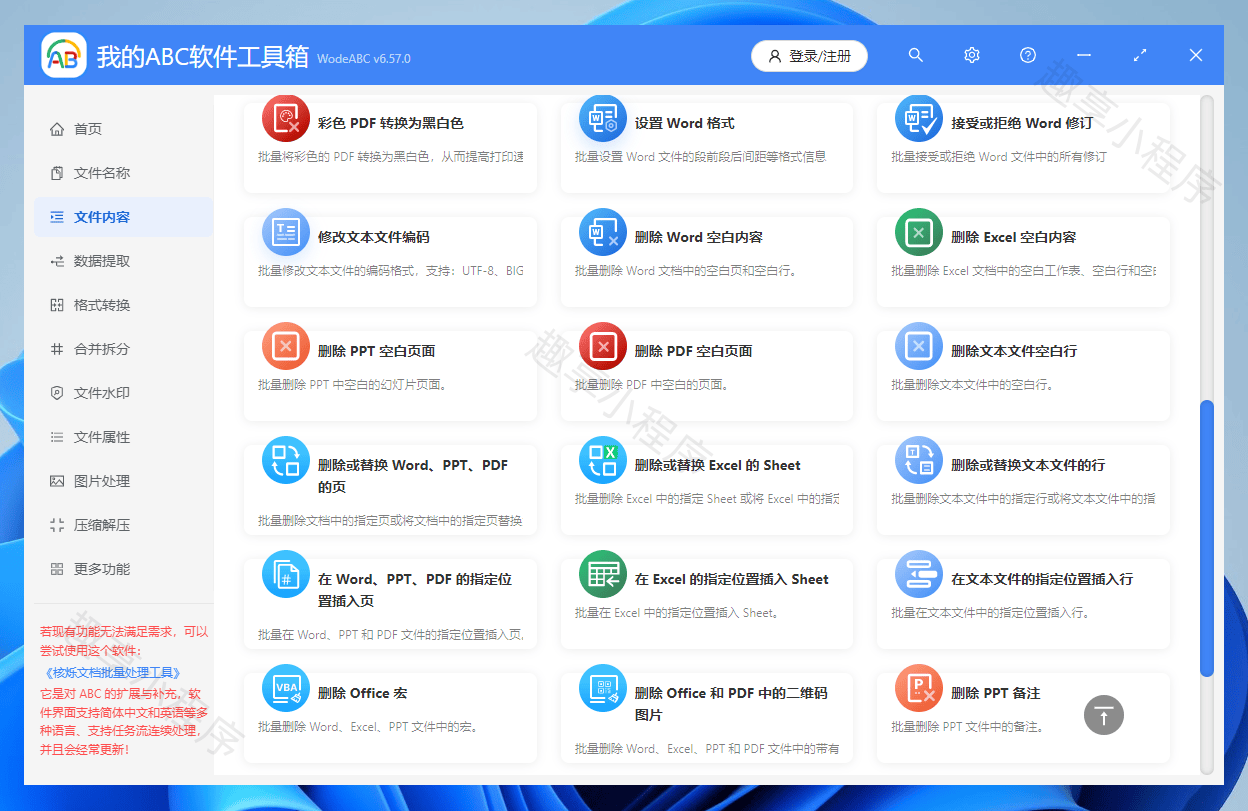Click description 批量删除 Word、Excel、PPT 文件中的宏。
1248x811 pixels.
click(367, 727)
